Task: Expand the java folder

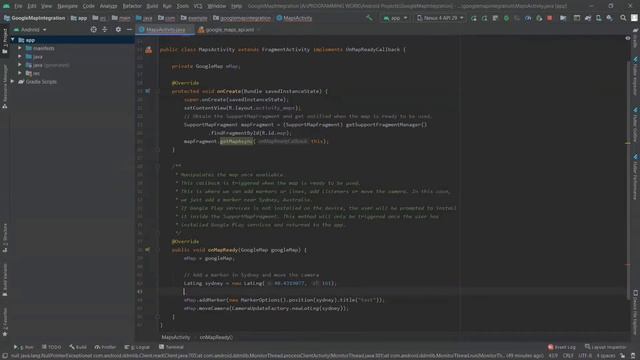Action: (20, 57)
